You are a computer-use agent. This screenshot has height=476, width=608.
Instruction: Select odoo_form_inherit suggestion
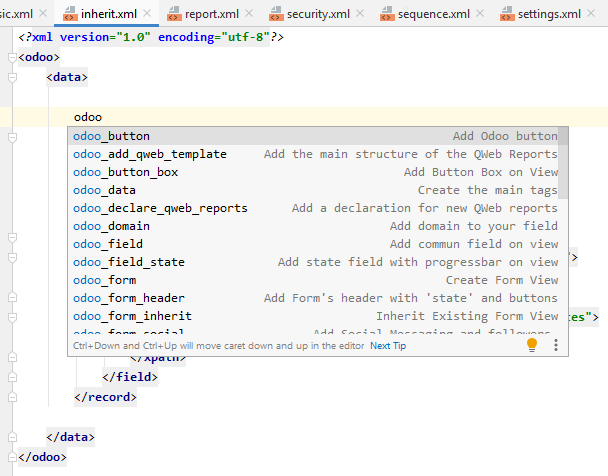point(313,316)
